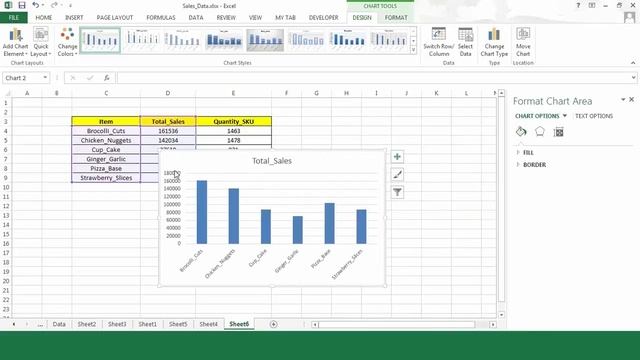Click the horizontal scrollbar right arrow
Image resolution: width=640 pixels, height=360 pixels.
pyautogui.click(x=493, y=324)
